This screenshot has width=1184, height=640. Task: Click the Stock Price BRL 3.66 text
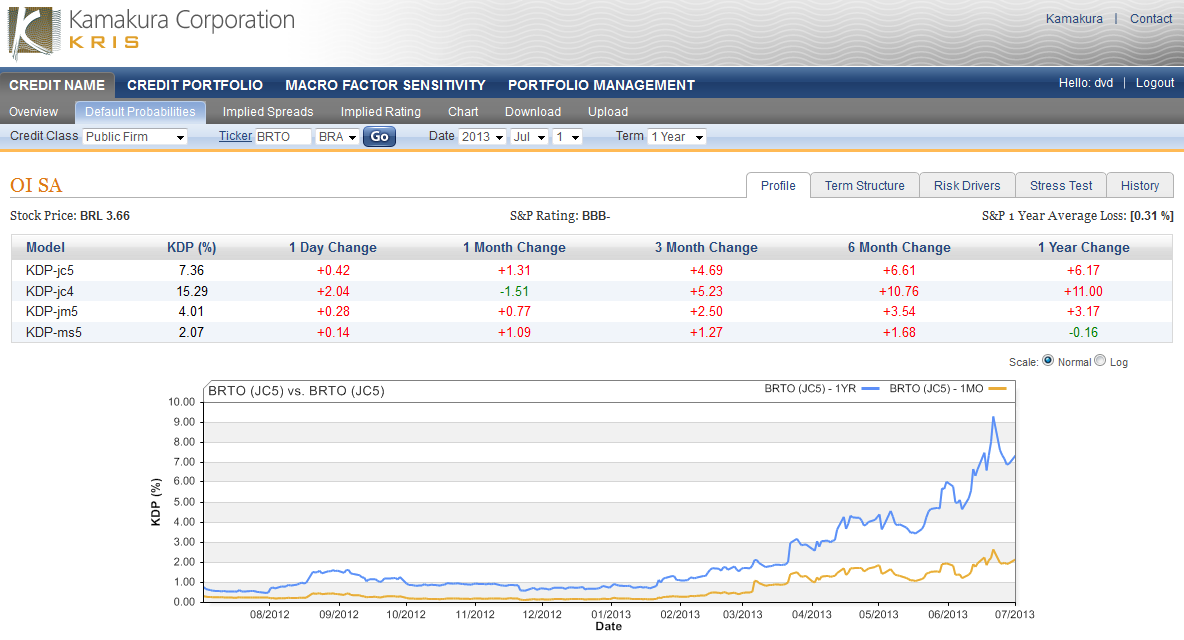pyautogui.click(x=69, y=216)
